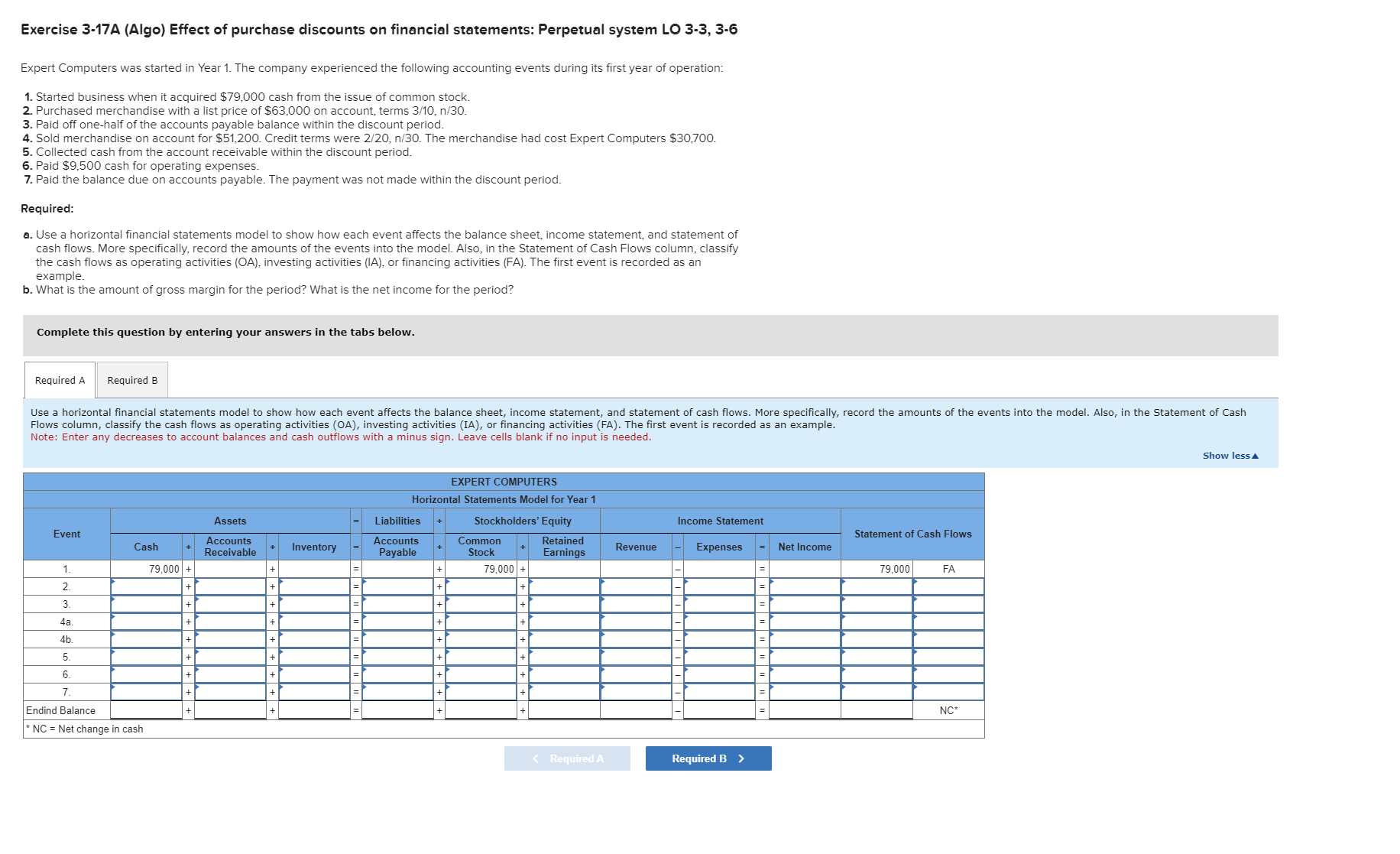Click the cash flow classification cell for event 6
1400x854 pixels.
948,674
